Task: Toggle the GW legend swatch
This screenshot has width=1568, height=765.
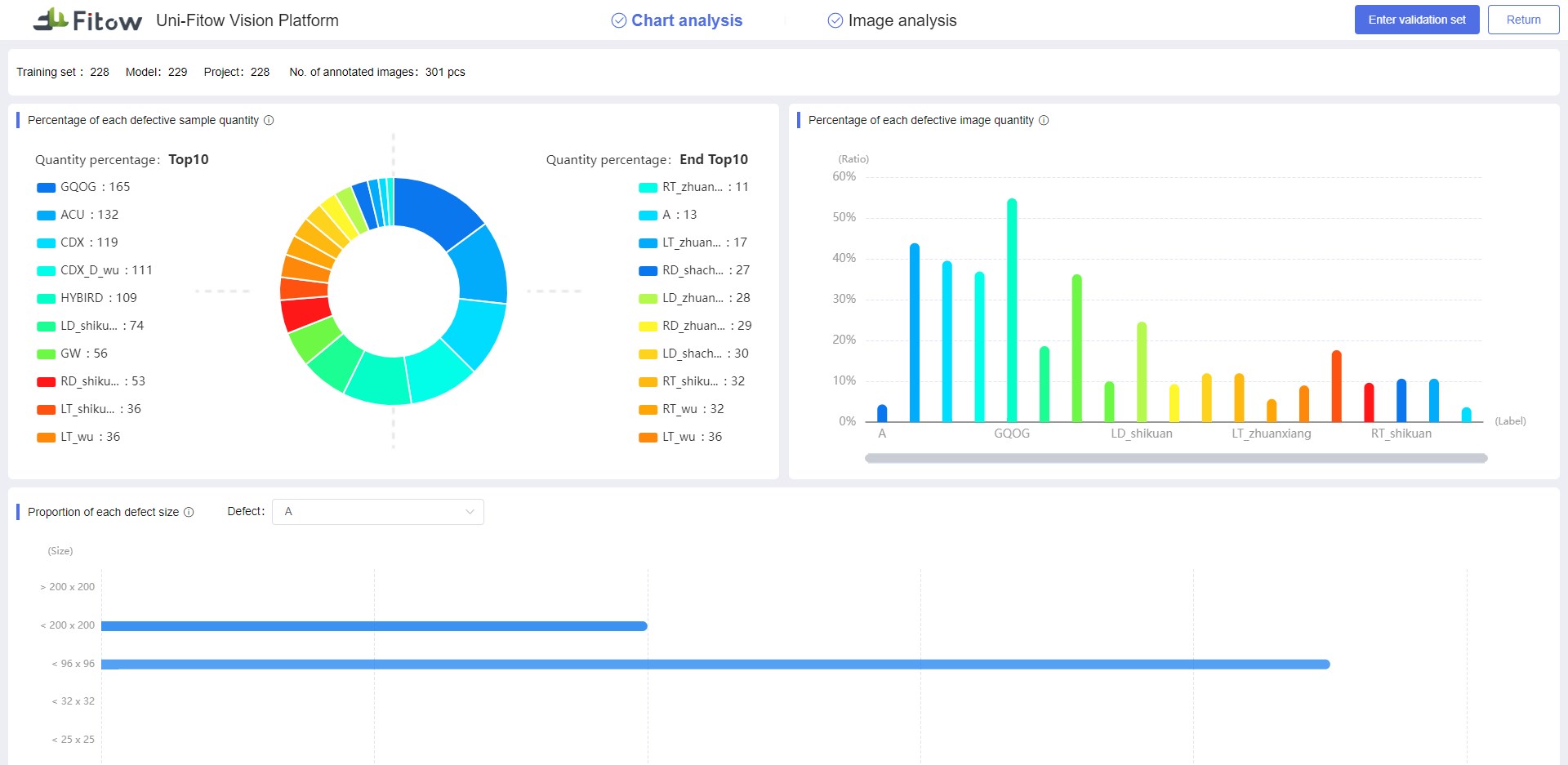Action: point(46,354)
